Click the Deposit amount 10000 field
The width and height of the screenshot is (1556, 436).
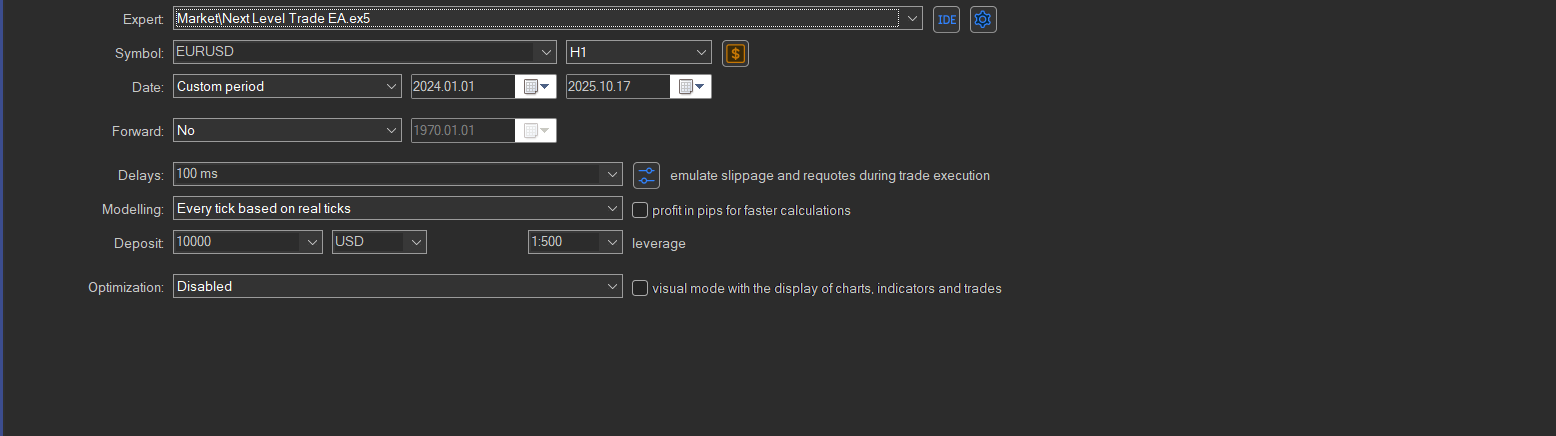[x=236, y=242]
